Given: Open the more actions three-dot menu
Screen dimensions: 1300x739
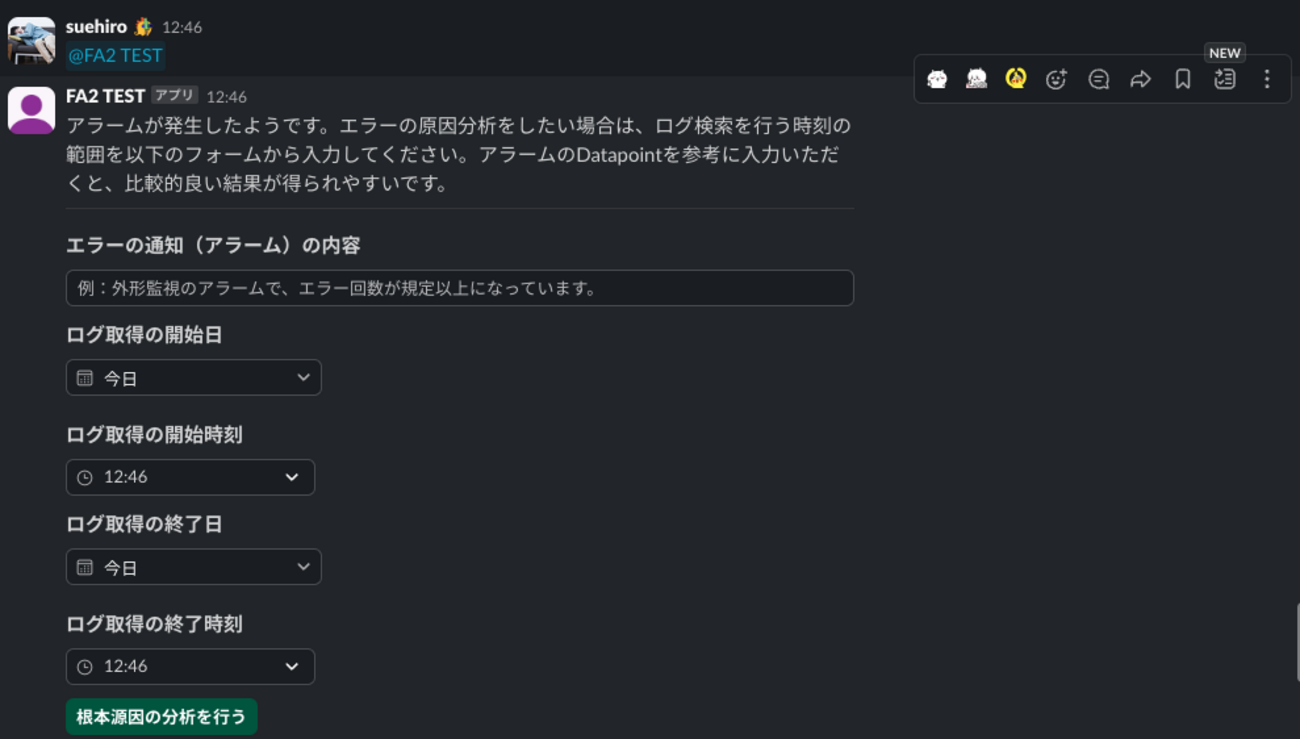Looking at the screenshot, I should pyautogui.click(x=1266, y=80).
